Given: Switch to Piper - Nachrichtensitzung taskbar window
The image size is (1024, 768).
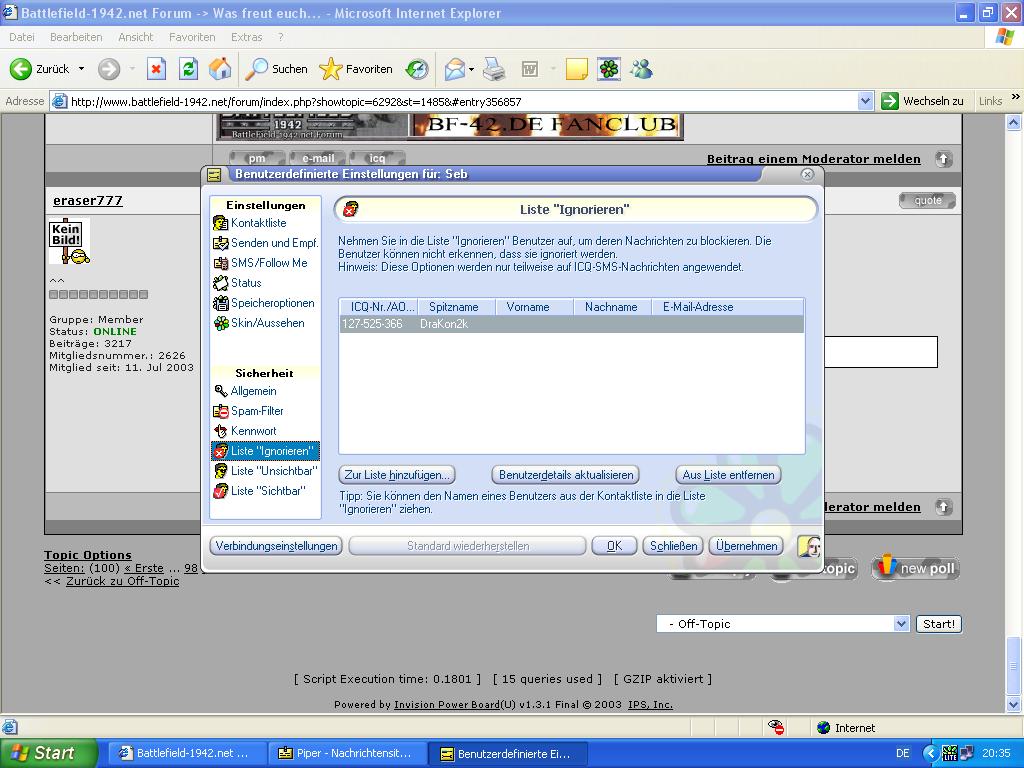Looking at the screenshot, I should pyautogui.click(x=347, y=753).
